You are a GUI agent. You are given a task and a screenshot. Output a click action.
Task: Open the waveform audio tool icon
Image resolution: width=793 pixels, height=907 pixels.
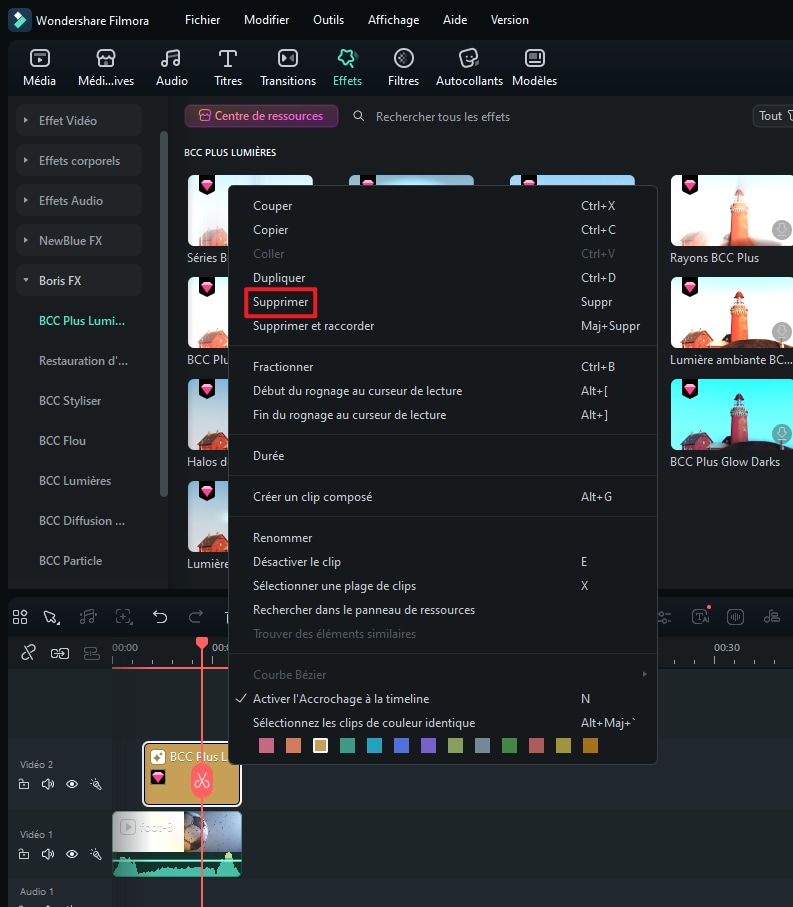pyautogui.click(x=735, y=617)
